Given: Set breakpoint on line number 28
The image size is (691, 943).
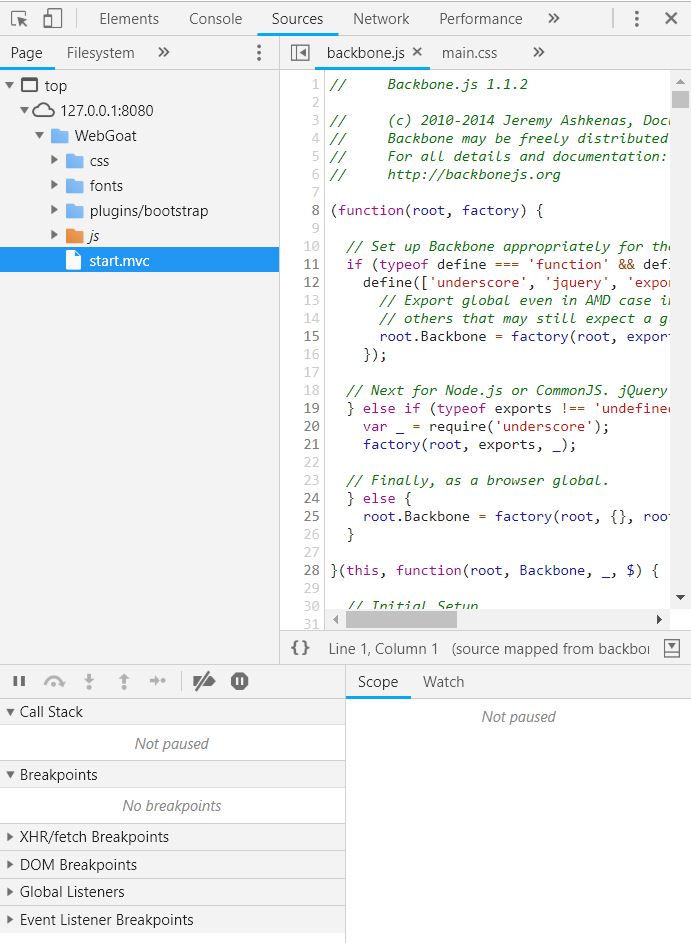Looking at the screenshot, I should pos(312,570).
